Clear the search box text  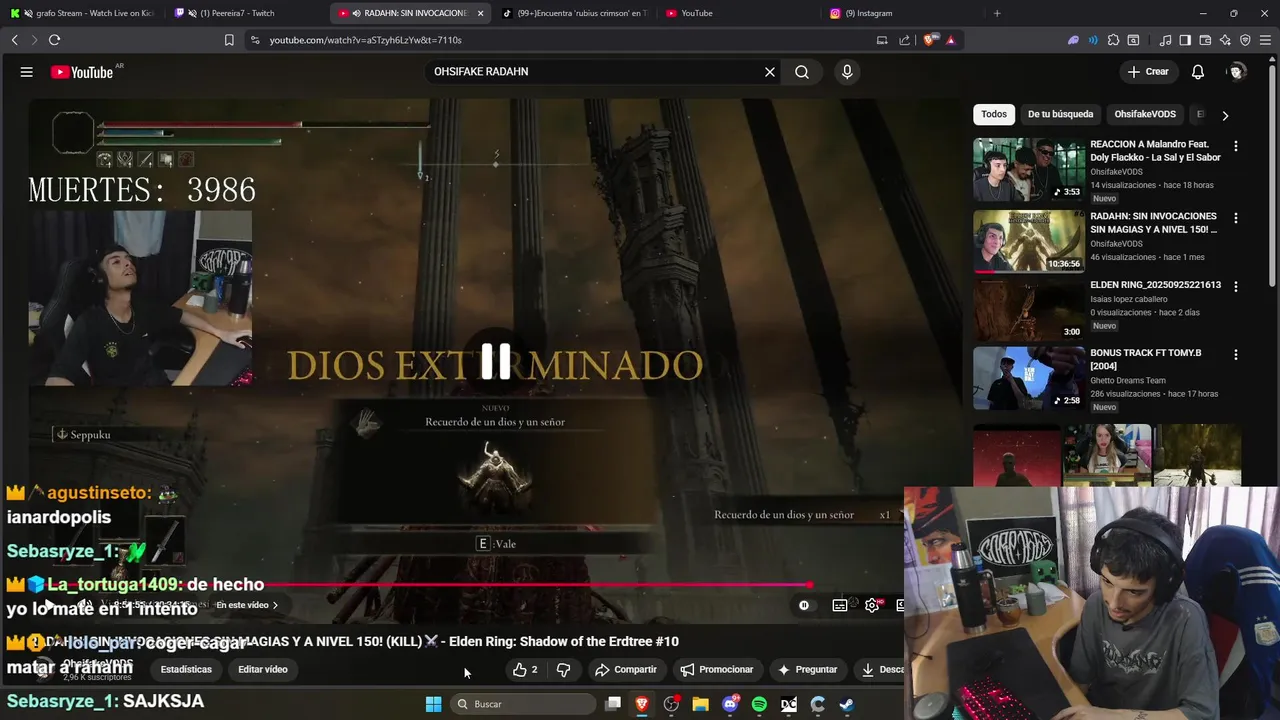point(770,72)
